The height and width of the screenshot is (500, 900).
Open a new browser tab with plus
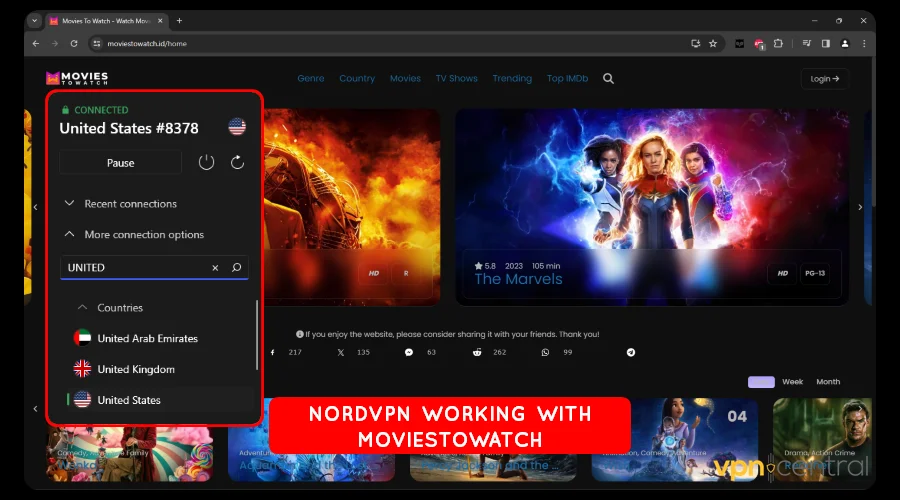tap(179, 21)
